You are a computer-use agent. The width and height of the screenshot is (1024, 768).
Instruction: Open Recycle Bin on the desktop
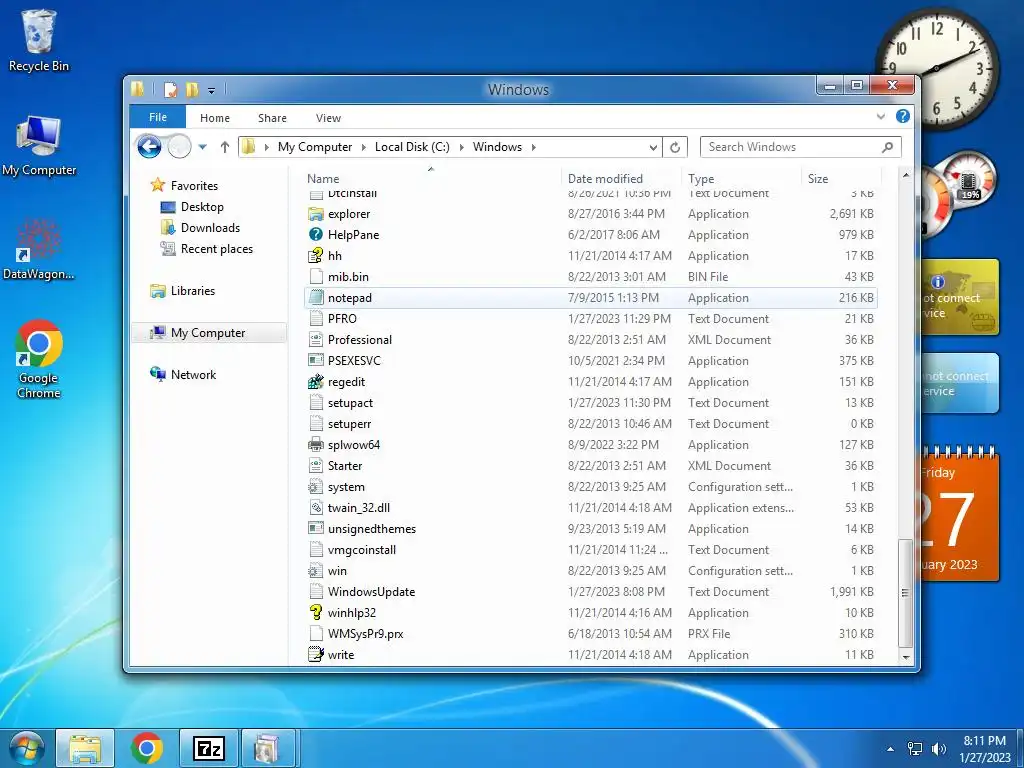coord(39,40)
